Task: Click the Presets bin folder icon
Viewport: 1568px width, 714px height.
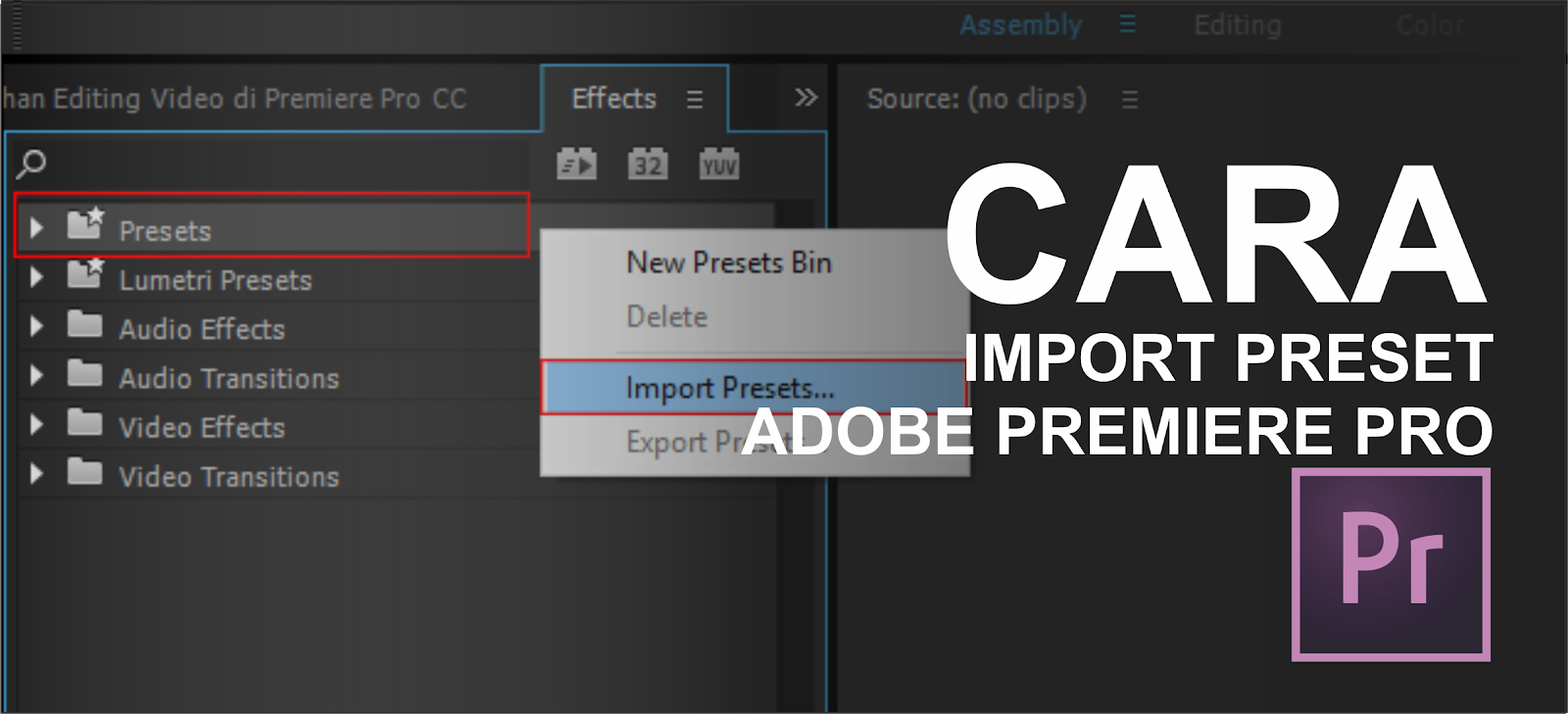Action: coord(85,224)
